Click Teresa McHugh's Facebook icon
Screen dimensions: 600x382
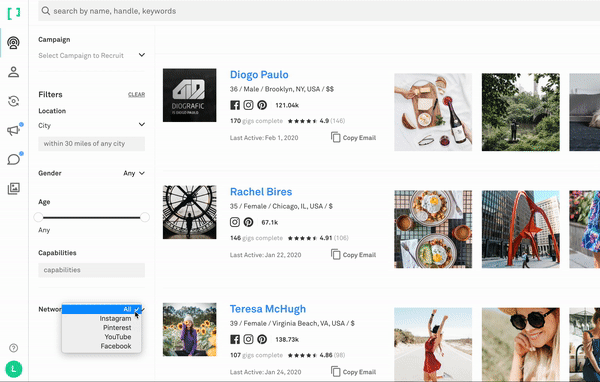(235, 339)
